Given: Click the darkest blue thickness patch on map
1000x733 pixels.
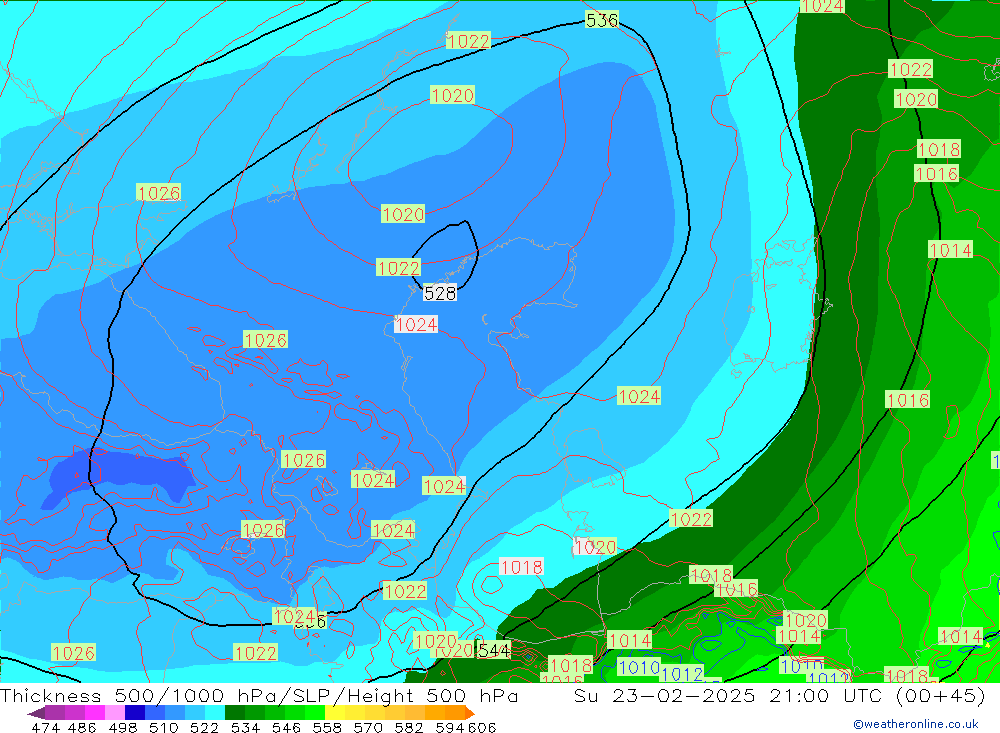Looking at the screenshot, I should (x=118, y=475).
